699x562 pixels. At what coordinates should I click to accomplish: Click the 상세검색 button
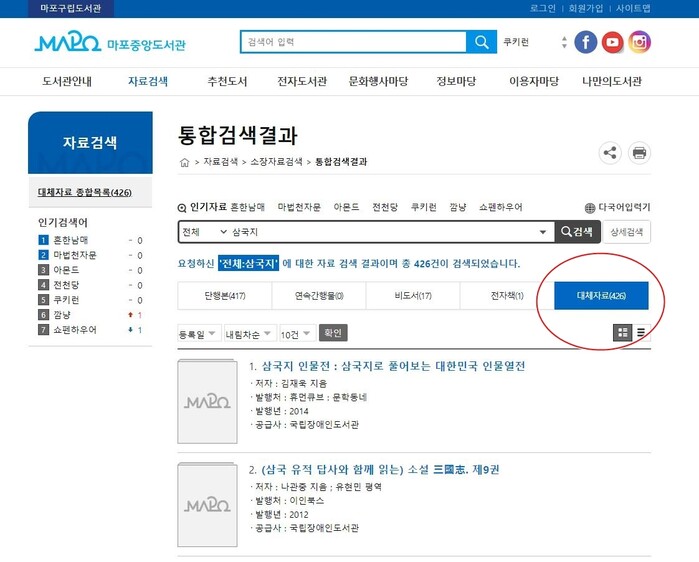click(626, 232)
